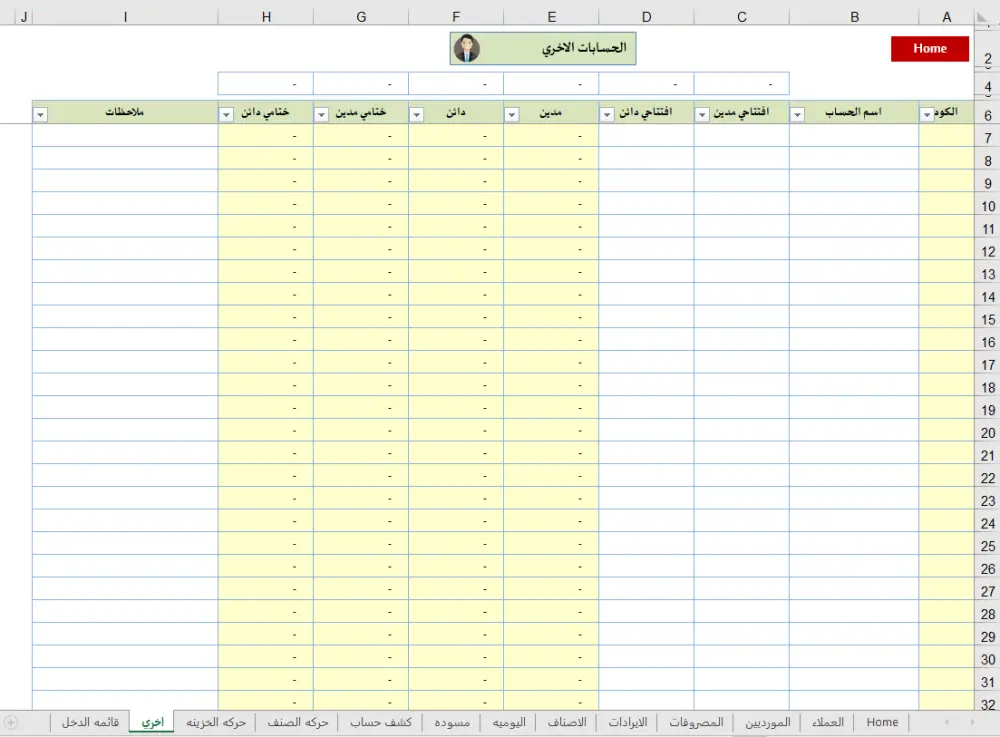Viewport: 1000px width, 737px height.
Task: Select row 7 header
Action: tap(987, 138)
